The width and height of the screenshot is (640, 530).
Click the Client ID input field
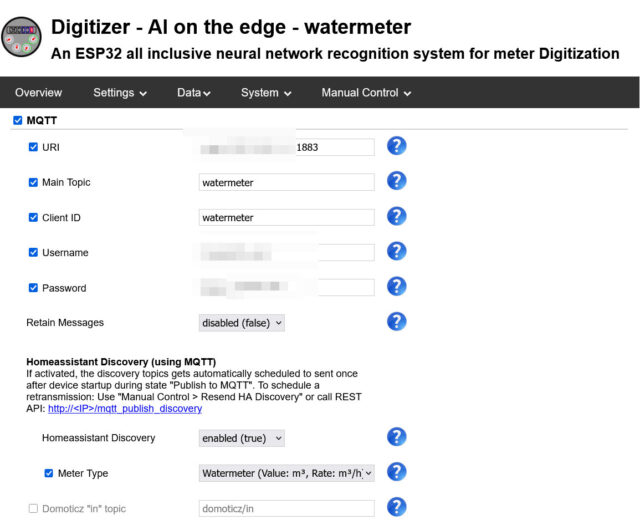287,217
